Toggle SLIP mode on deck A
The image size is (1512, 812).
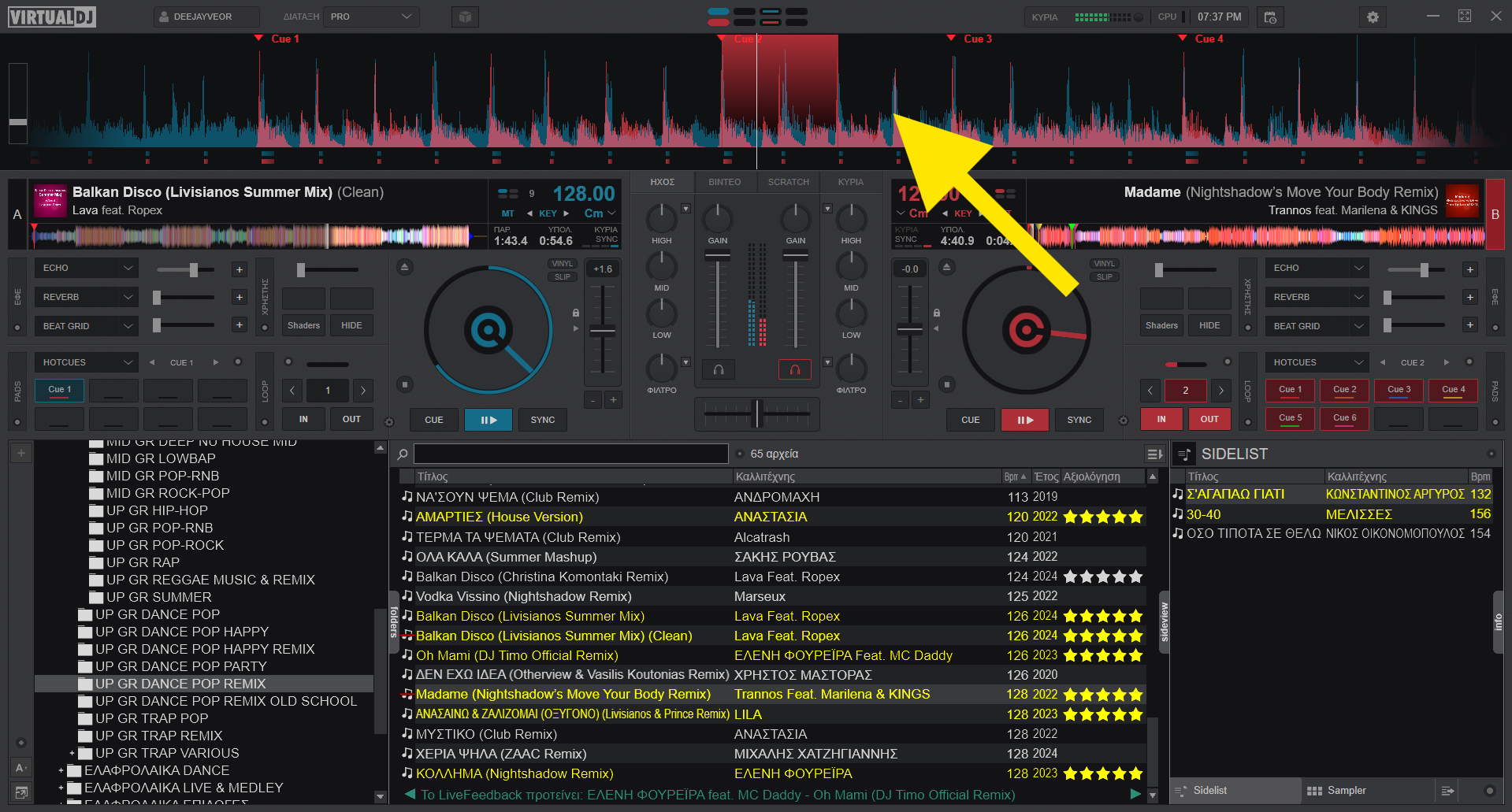coord(562,277)
